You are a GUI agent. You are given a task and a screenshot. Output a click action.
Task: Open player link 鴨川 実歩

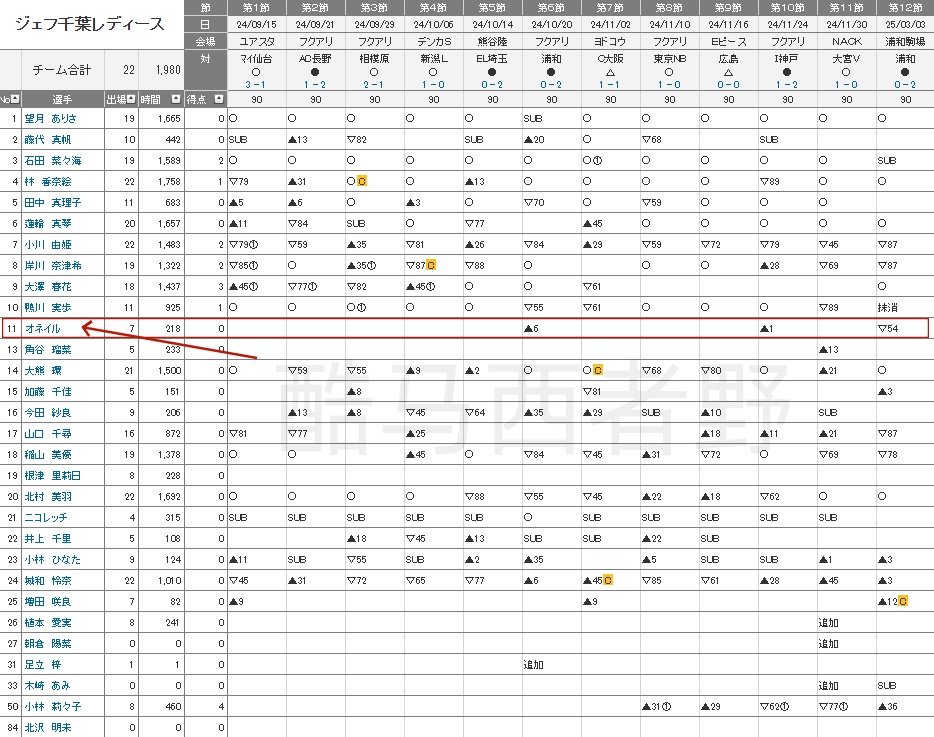coord(48,307)
